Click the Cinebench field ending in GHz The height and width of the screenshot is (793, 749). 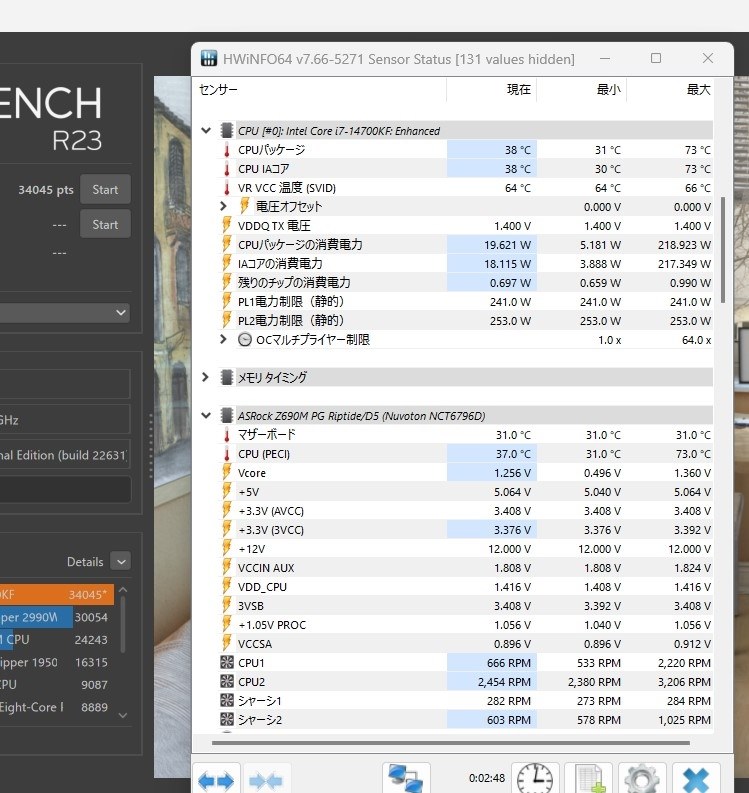pos(65,419)
